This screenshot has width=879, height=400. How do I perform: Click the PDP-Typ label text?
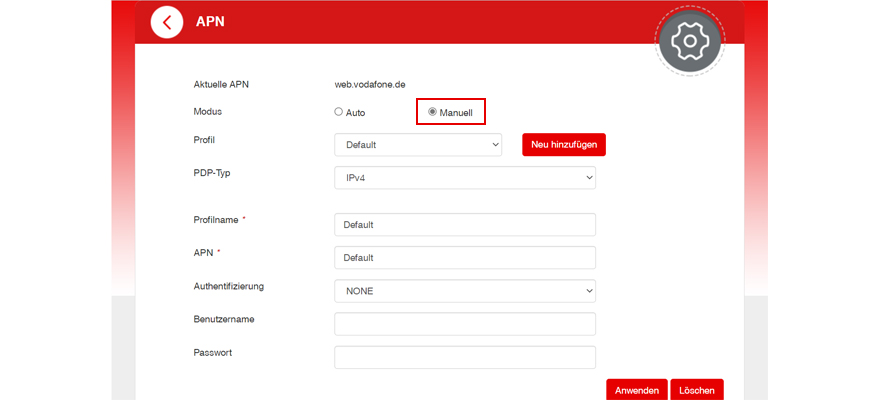[x=211, y=173]
